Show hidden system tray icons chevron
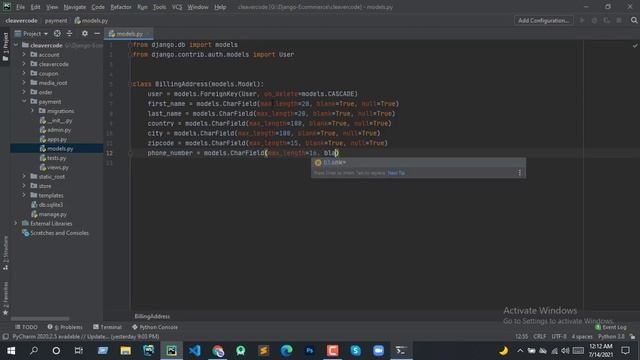This screenshot has height=360, width=640. (520, 351)
